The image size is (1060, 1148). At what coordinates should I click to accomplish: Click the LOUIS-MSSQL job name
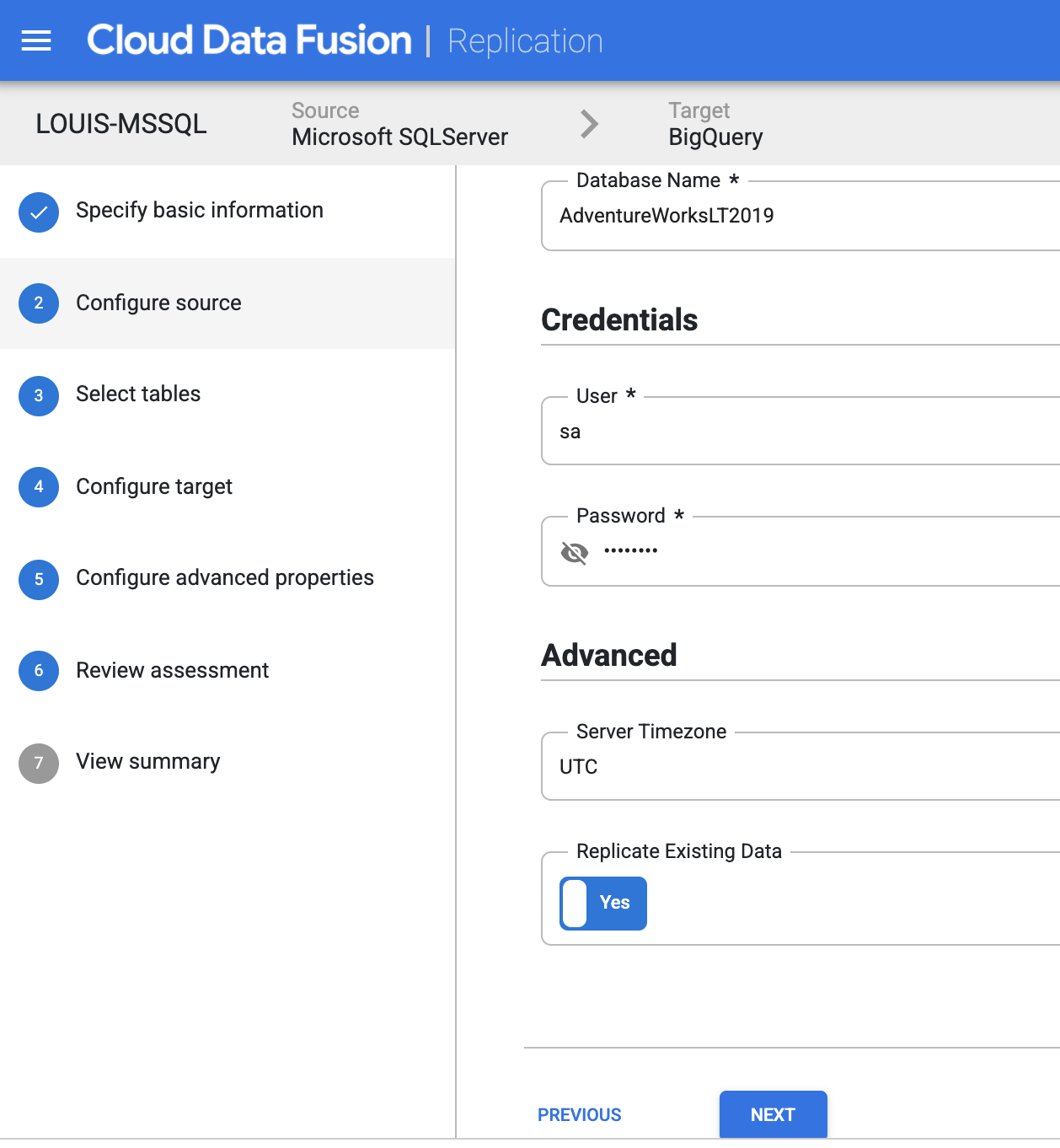pyautogui.click(x=121, y=124)
